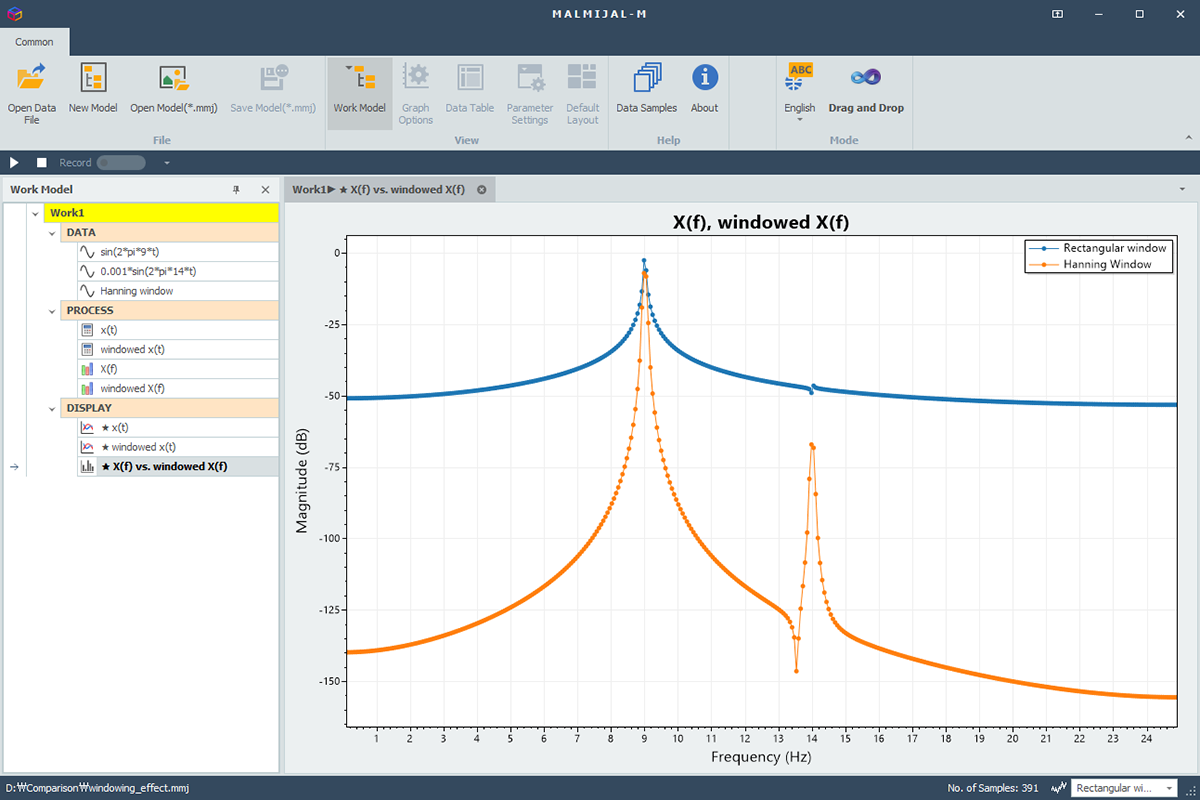Click the waveform icon in the status bar
Image resolution: width=1200 pixels, height=800 pixels.
[1058, 788]
